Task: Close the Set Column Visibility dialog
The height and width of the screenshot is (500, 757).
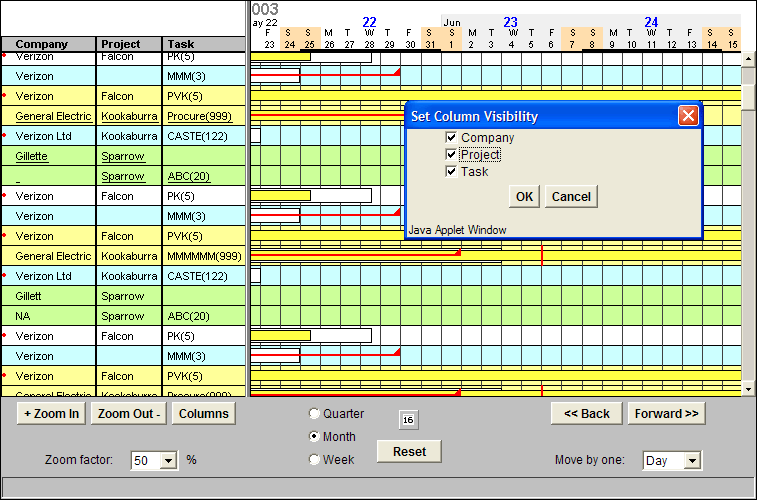Action: click(688, 116)
